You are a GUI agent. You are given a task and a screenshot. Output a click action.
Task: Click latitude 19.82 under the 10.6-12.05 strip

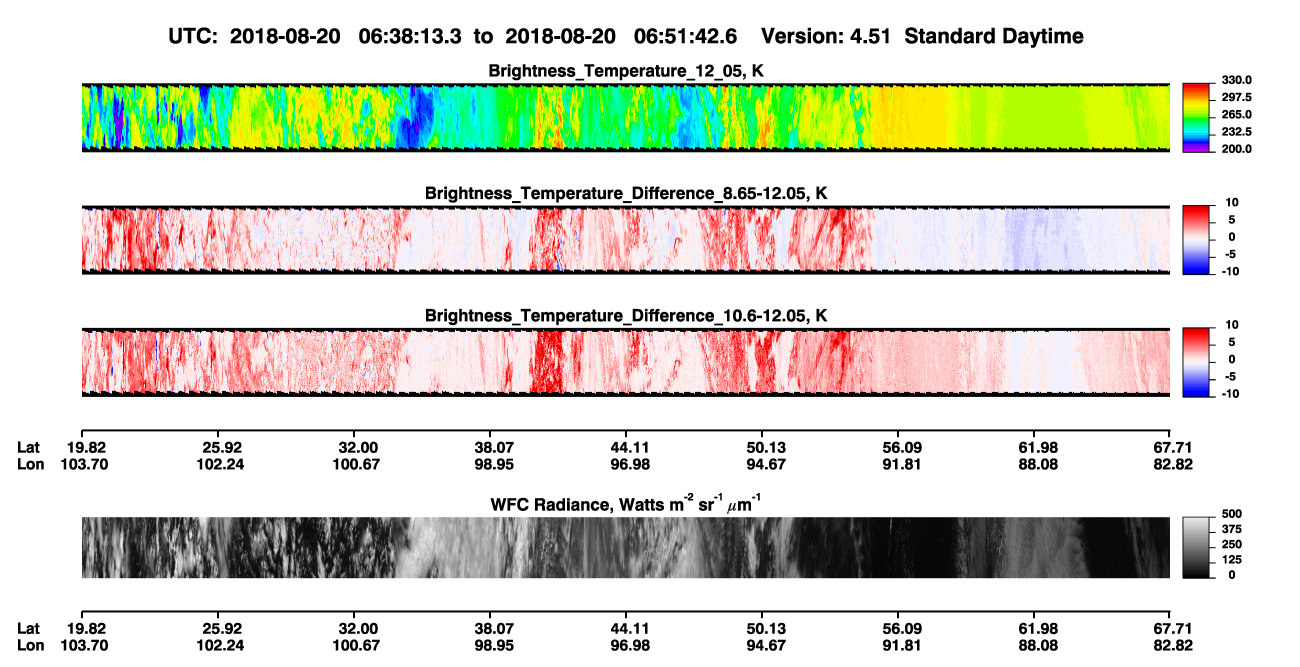[x=82, y=448]
